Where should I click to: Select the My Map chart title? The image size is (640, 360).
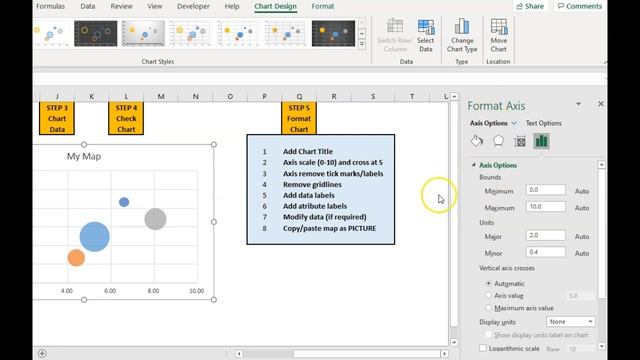tap(84, 156)
